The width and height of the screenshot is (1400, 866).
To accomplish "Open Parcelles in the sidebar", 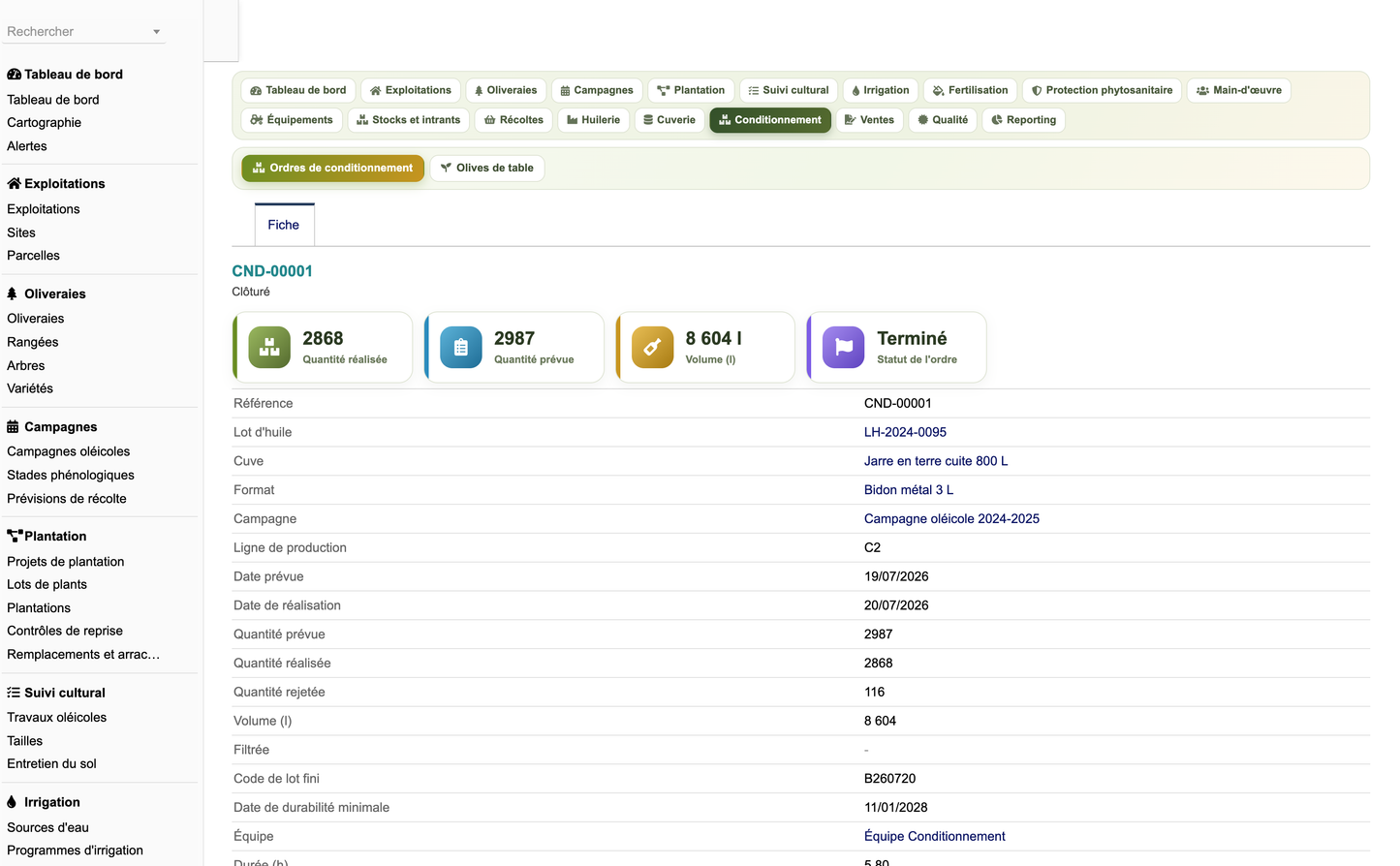I will pyautogui.click(x=34, y=256).
